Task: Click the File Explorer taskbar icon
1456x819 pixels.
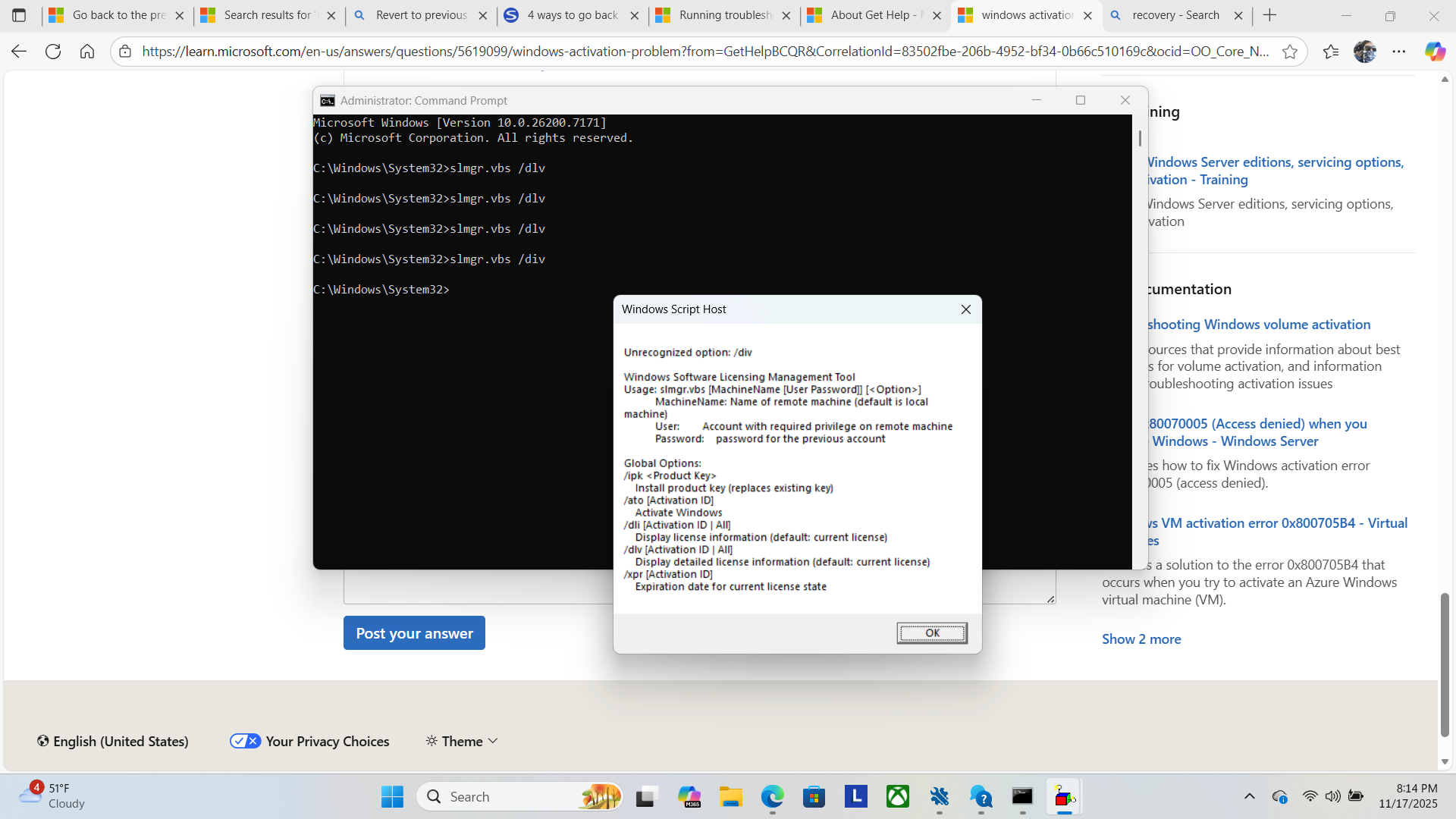Action: pos(730,797)
